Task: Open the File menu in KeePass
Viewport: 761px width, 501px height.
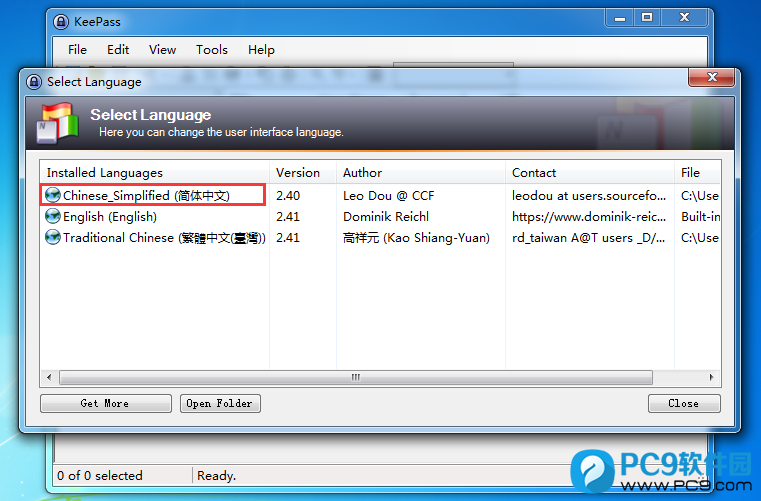Action: pyautogui.click(x=77, y=50)
